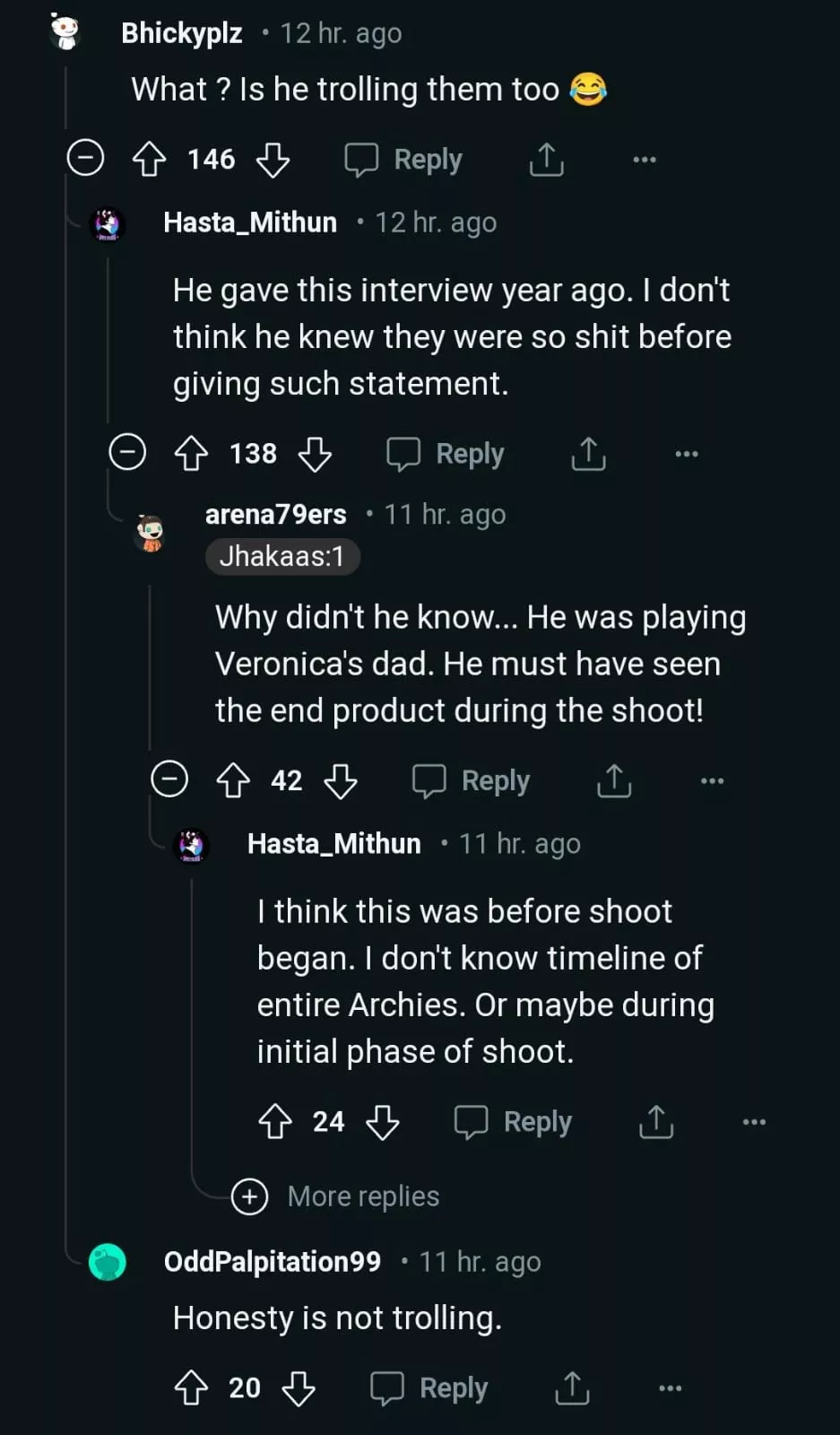Screen dimensions: 840x1435
Task: Share Bhickyplz's comment
Action: pyautogui.click(x=546, y=160)
